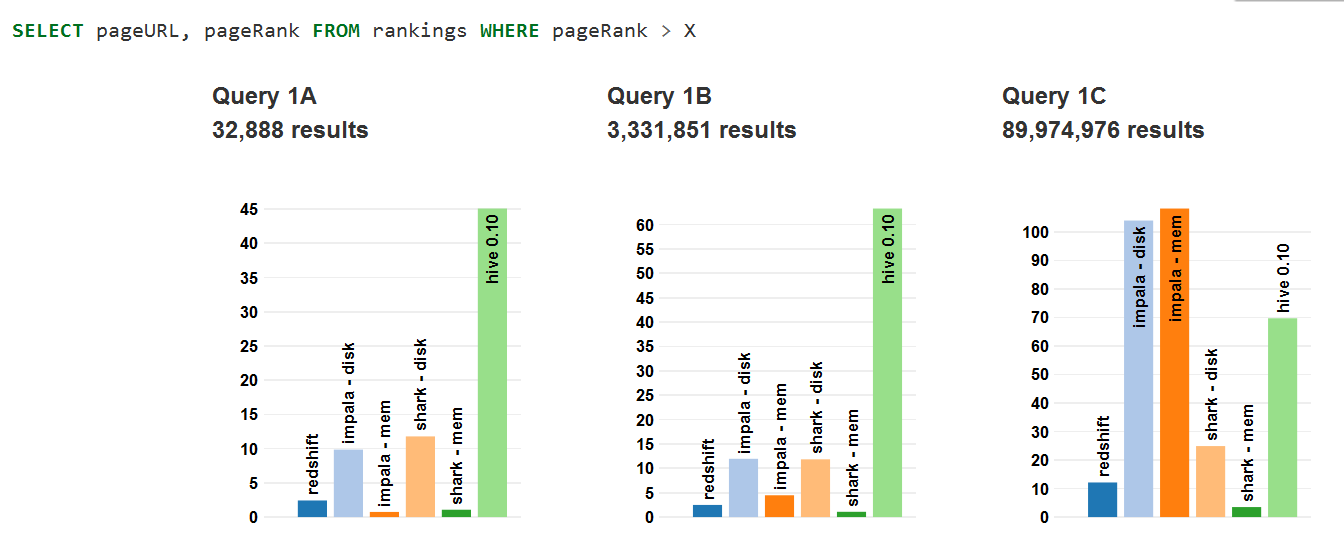Screen dimensions: 1344x546
Task: Click the impala - mem bar in Query 1C
Action: click(x=1174, y=363)
